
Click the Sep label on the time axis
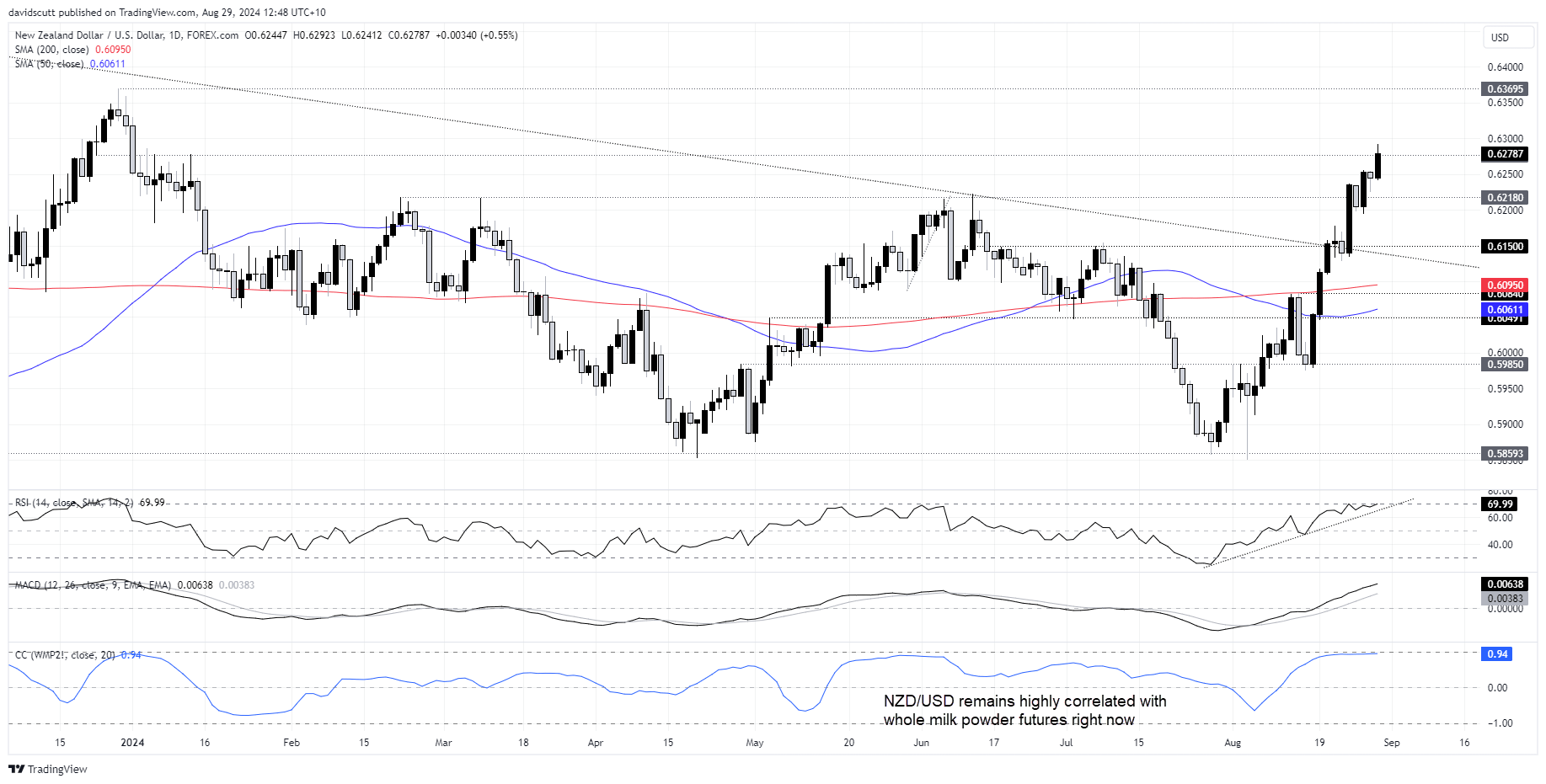point(1392,743)
